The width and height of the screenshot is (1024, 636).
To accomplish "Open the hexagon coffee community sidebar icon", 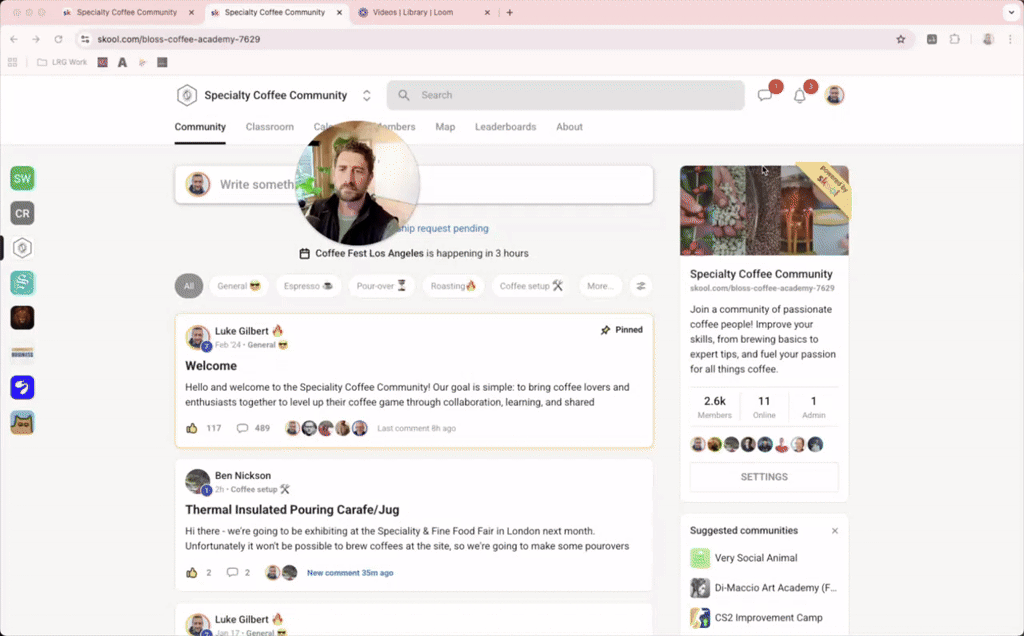I will point(22,248).
